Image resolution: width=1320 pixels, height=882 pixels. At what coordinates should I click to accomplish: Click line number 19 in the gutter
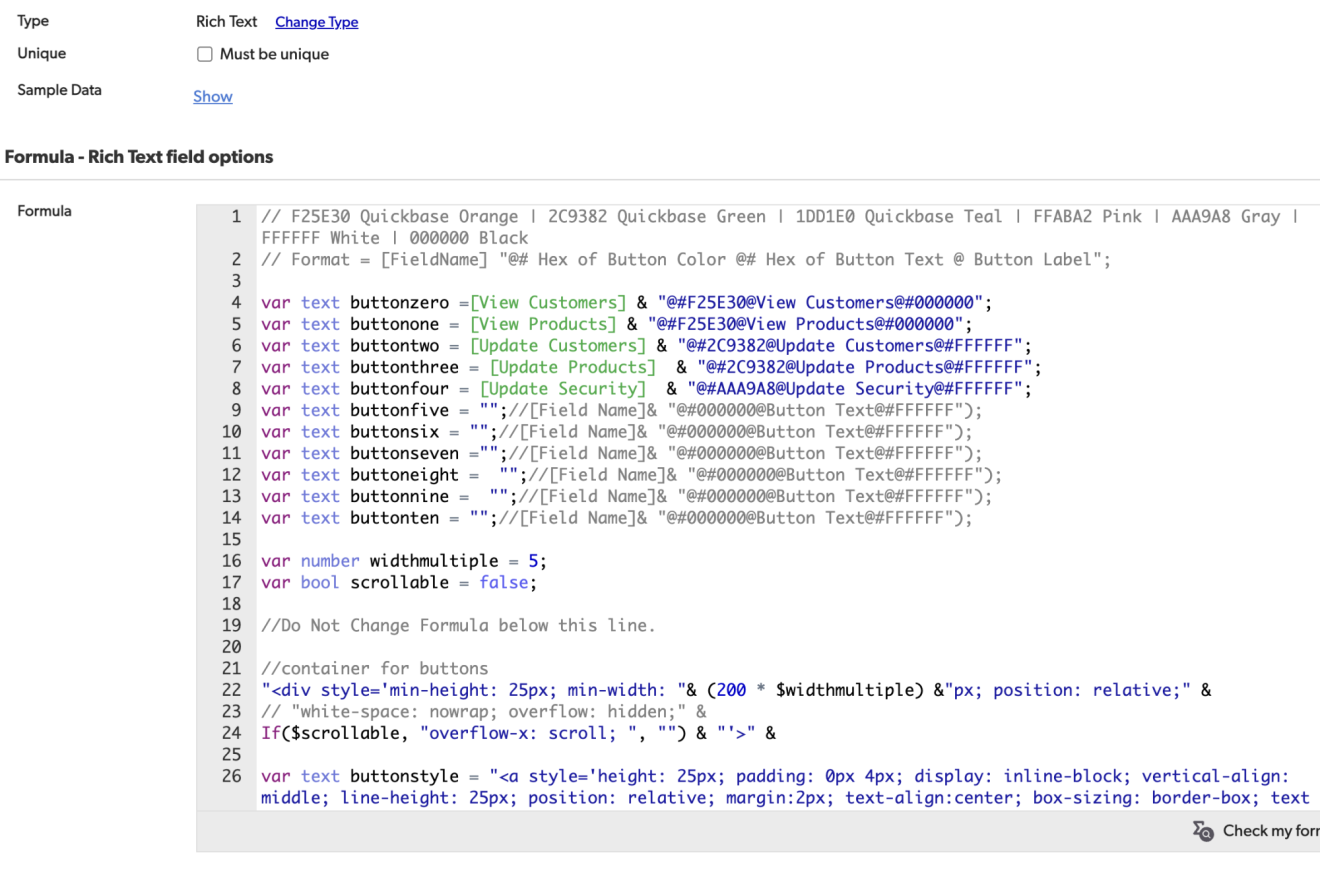pos(232,626)
